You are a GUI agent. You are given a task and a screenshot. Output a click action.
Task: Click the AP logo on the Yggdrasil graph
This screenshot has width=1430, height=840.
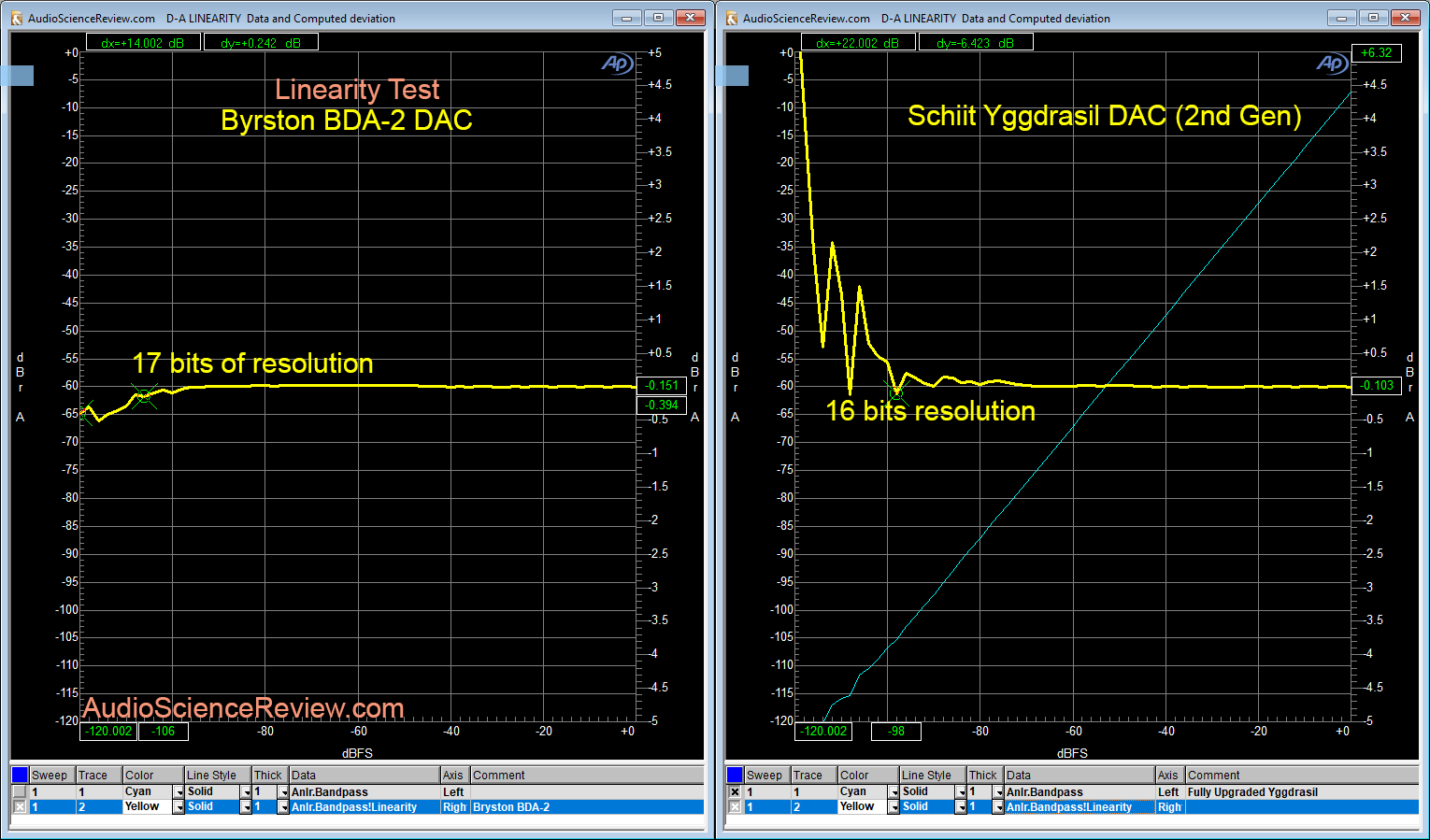coord(1332,64)
